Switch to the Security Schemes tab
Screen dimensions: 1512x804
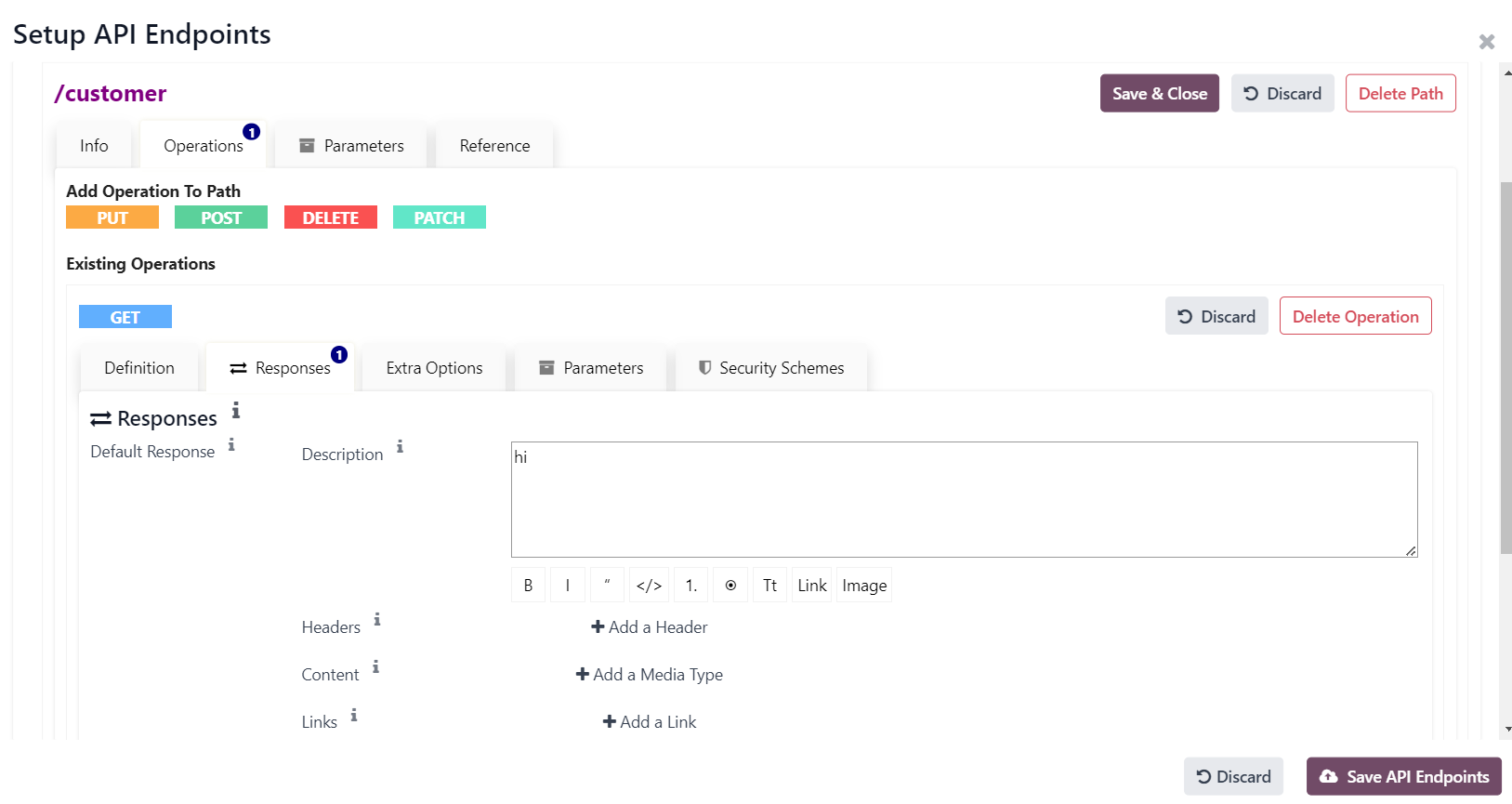[x=771, y=368]
